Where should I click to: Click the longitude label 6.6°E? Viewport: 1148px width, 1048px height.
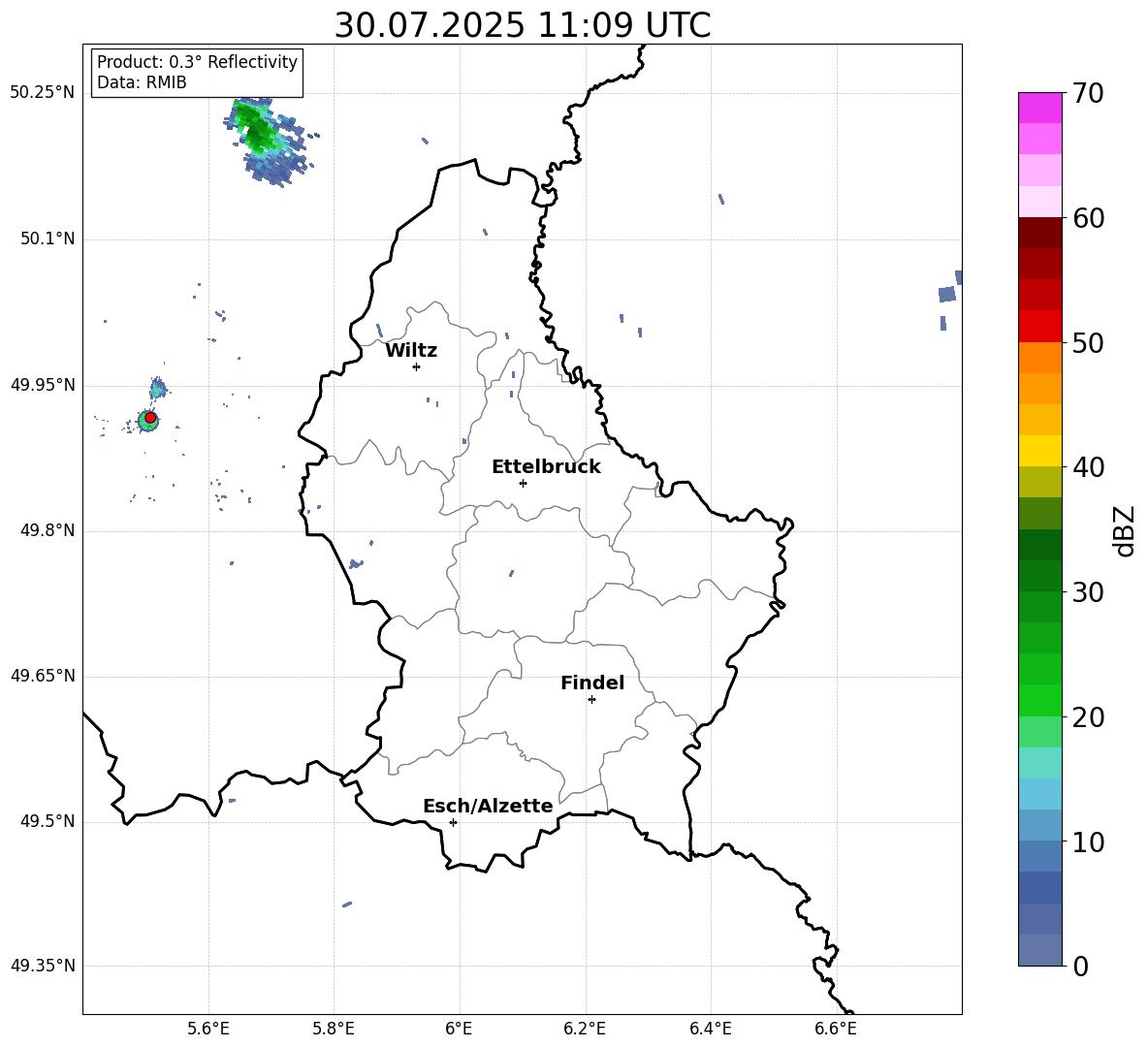(x=836, y=1029)
